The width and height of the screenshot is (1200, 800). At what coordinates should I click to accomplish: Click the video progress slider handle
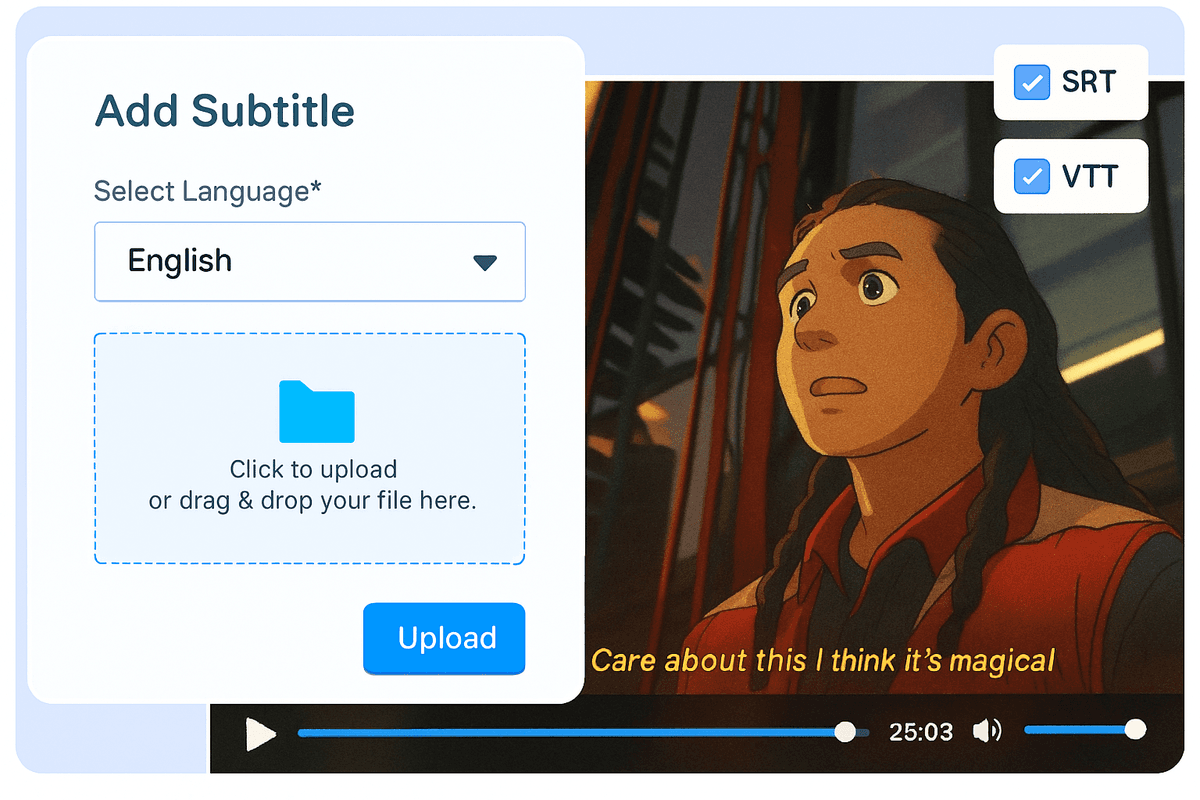[x=845, y=732]
